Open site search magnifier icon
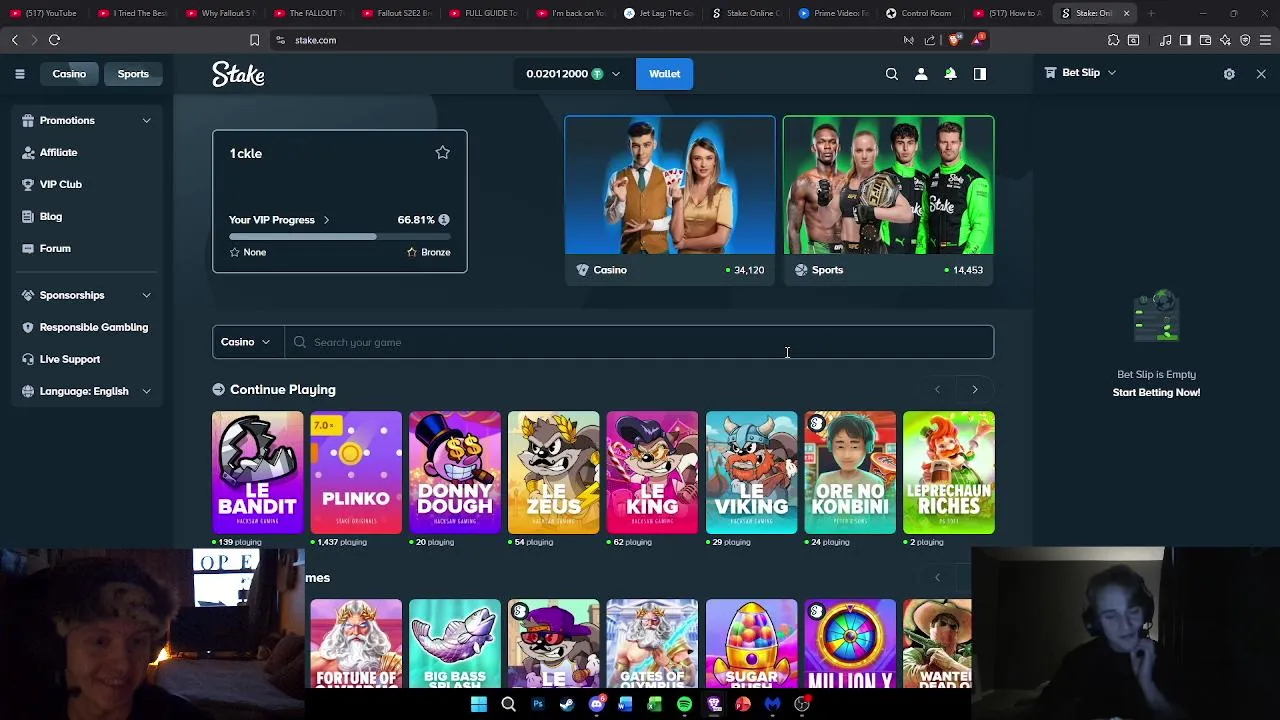 click(892, 74)
